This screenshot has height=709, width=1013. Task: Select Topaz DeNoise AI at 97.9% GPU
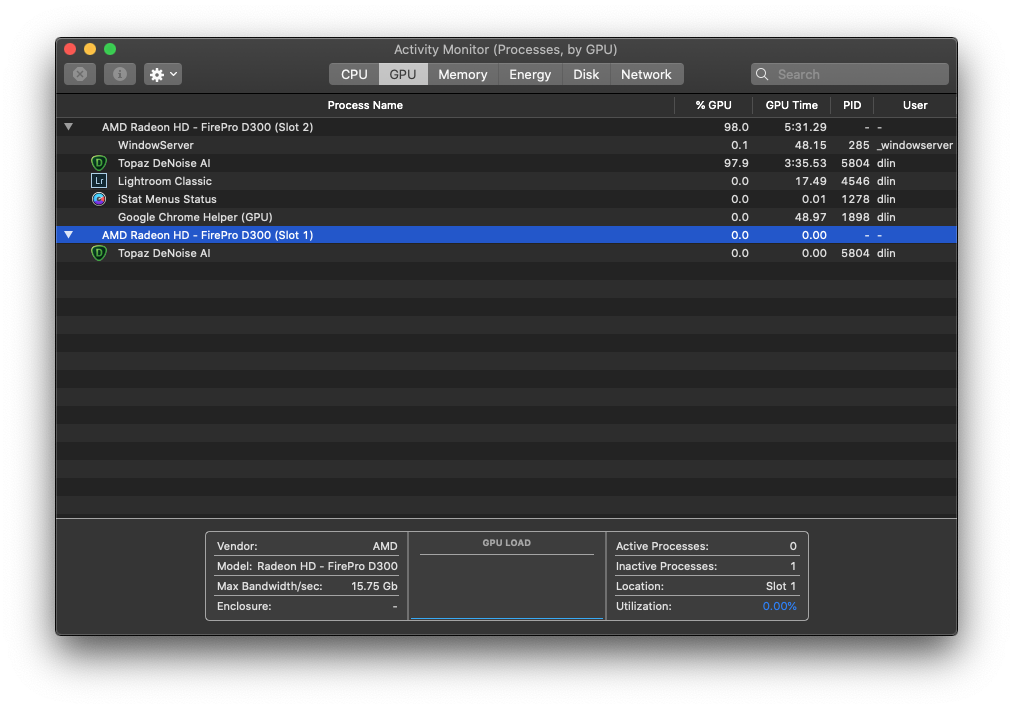click(506, 164)
